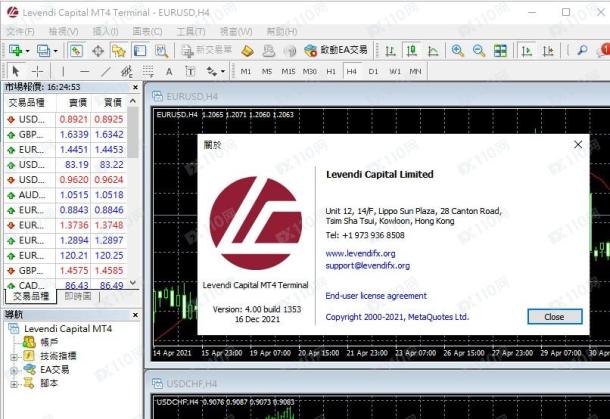Toggle the Market Watch toolbar icon
Viewport: 610px width, 419px height.
76,51
